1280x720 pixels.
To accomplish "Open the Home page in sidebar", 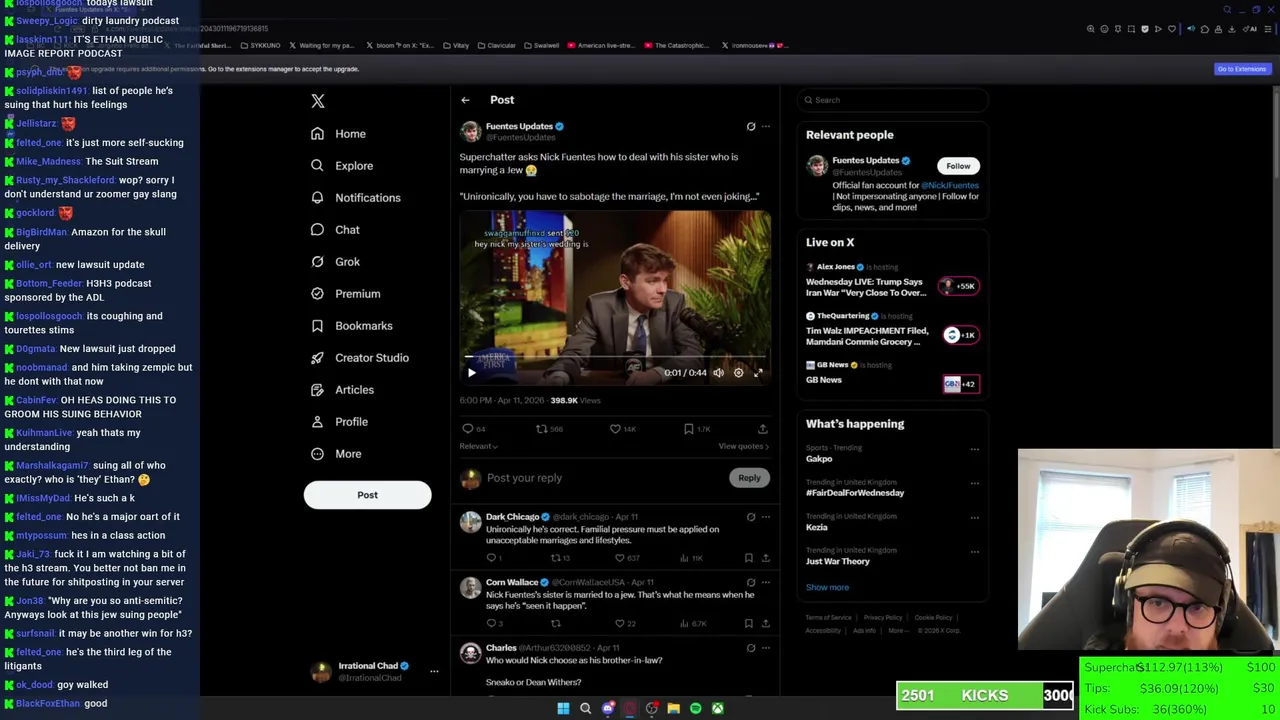I will click(338, 134).
